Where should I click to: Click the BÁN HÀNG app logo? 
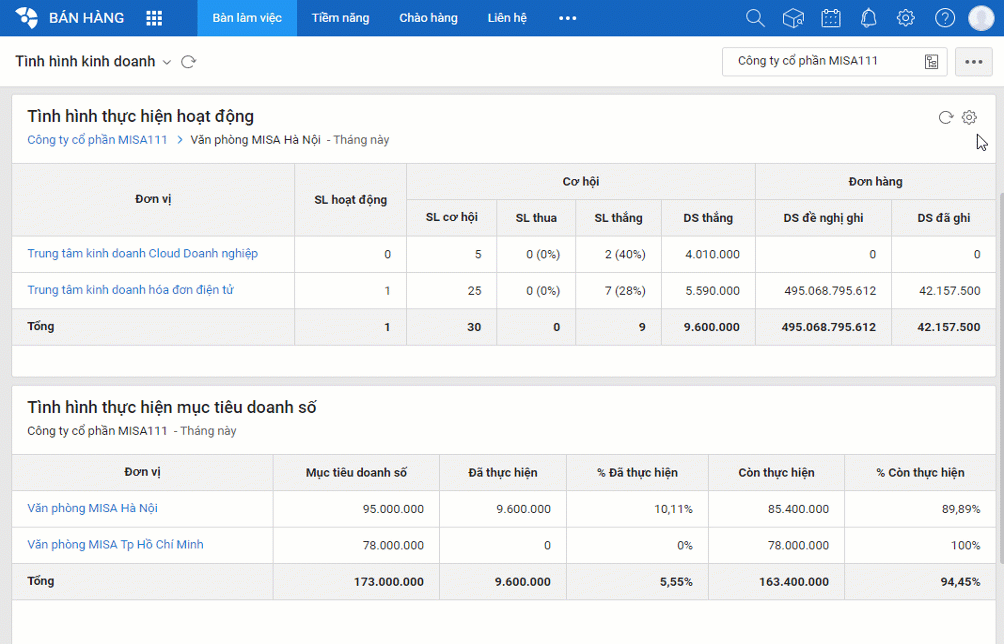[x=26, y=18]
